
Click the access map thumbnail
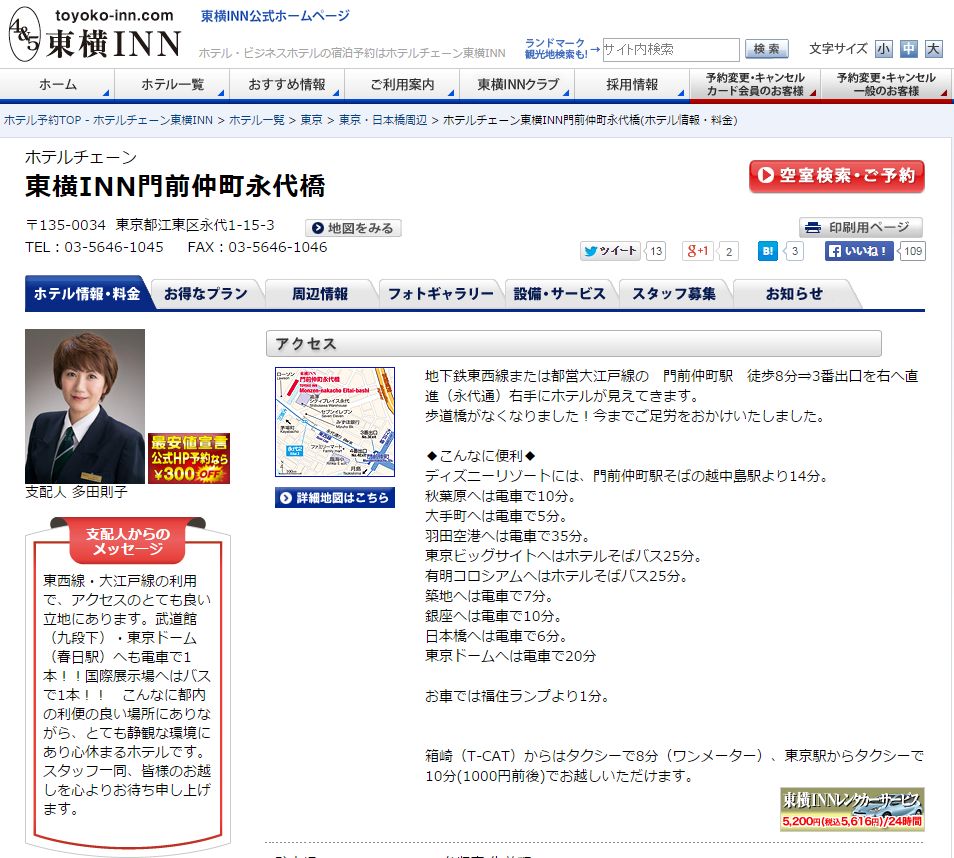(x=335, y=422)
